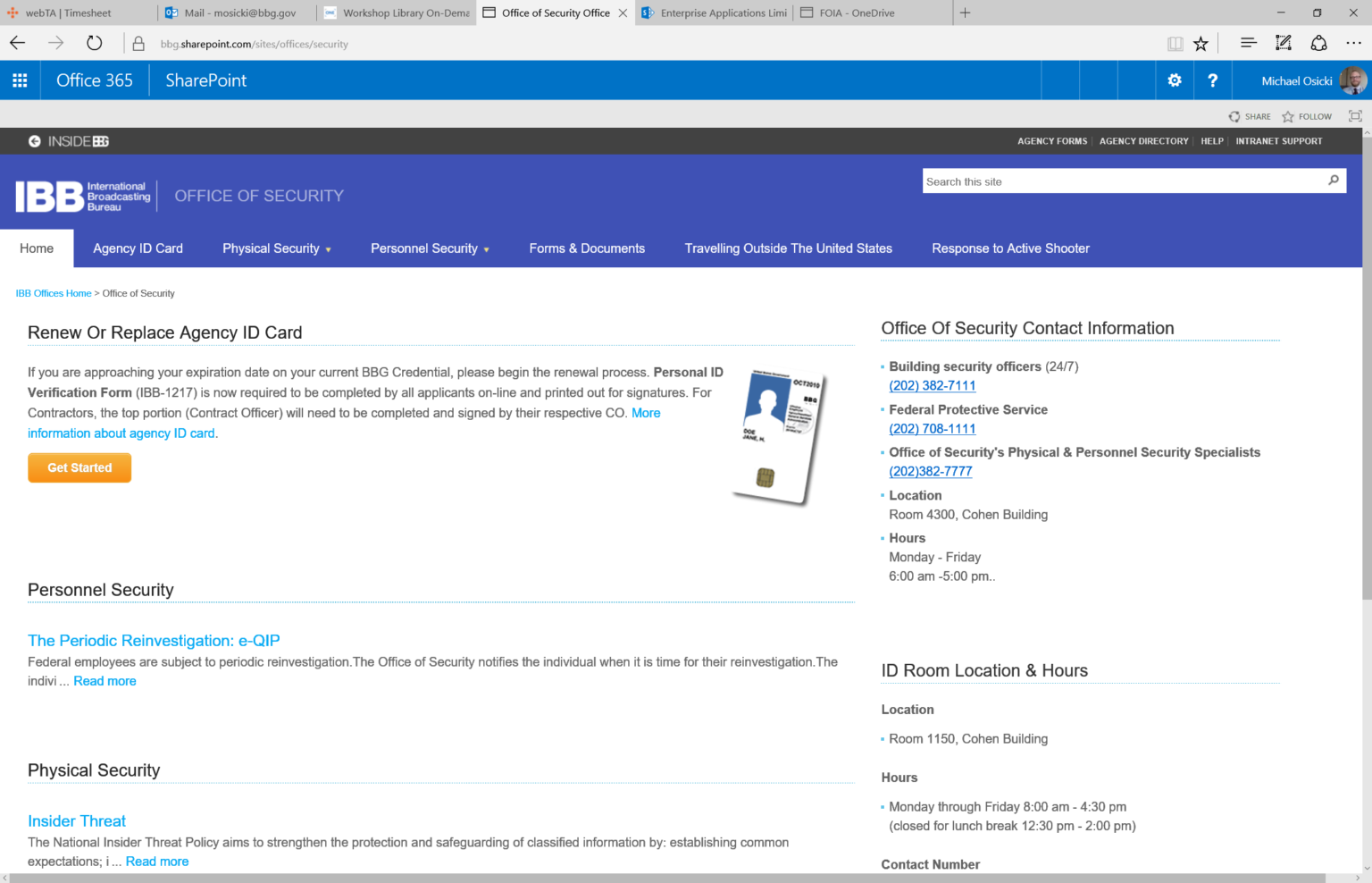Open Response to Active Shooter page

coord(1010,248)
